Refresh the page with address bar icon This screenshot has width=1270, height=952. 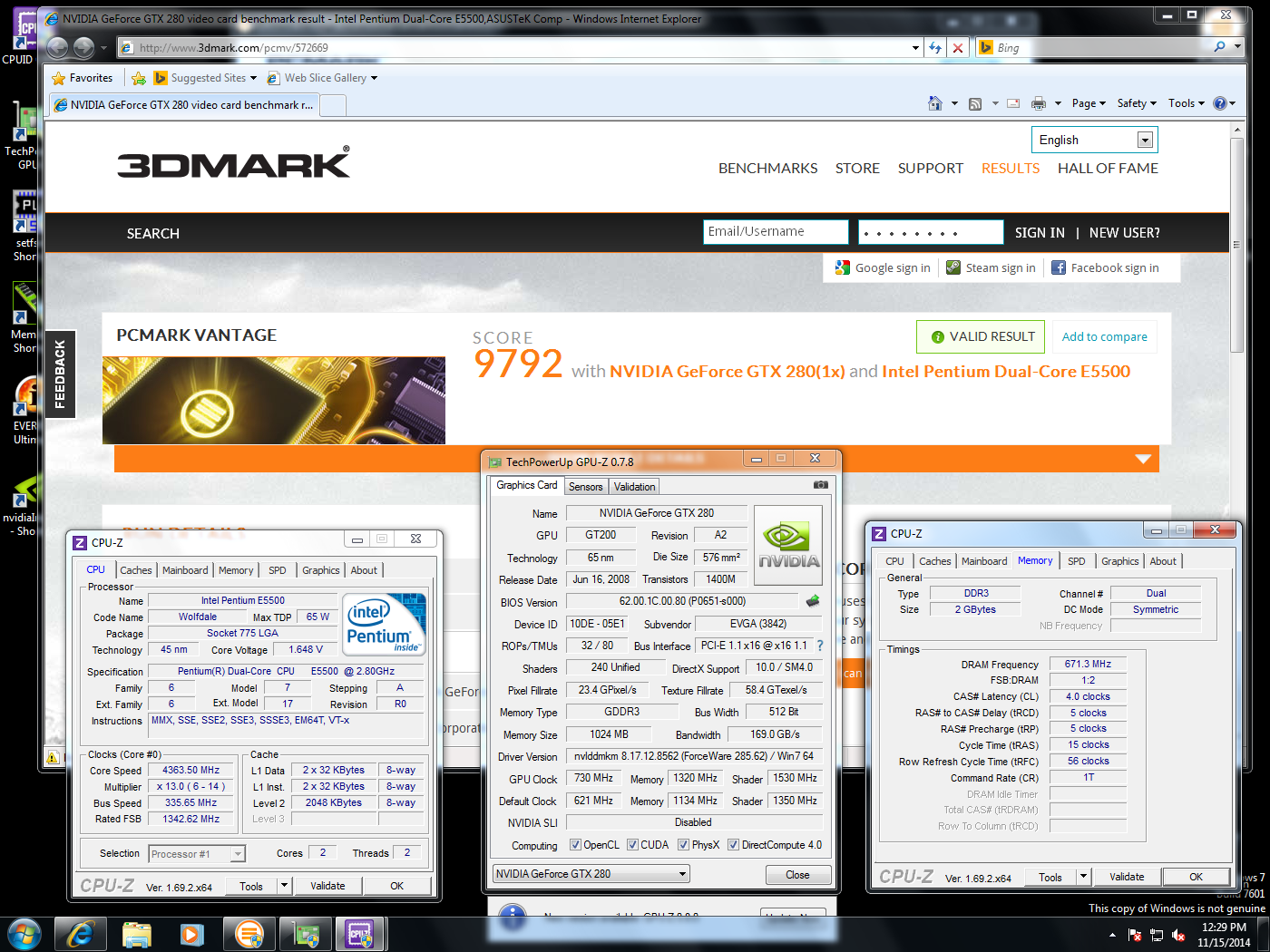click(935, 48)
